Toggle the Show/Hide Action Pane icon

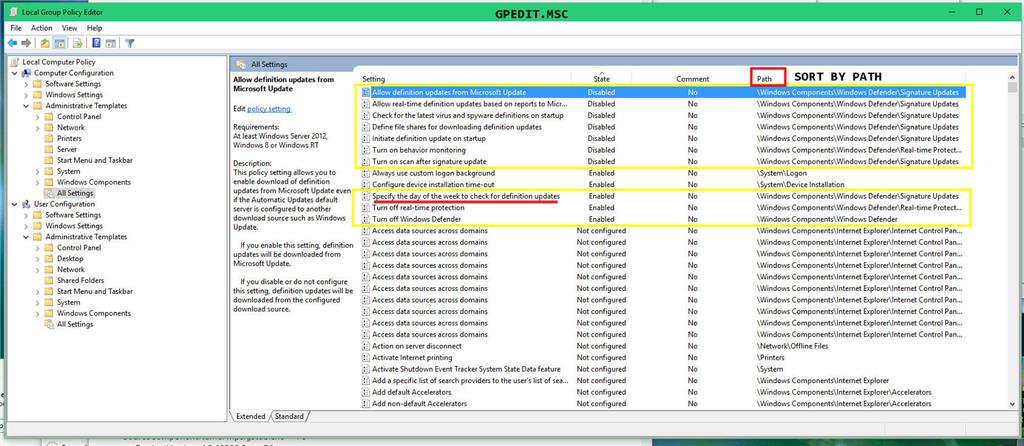111,43
